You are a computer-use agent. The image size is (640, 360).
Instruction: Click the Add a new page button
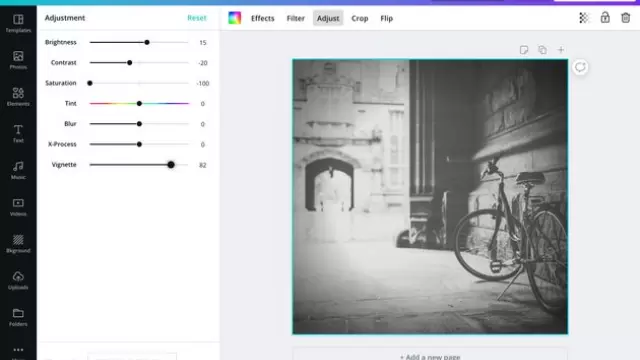(430, 356)
